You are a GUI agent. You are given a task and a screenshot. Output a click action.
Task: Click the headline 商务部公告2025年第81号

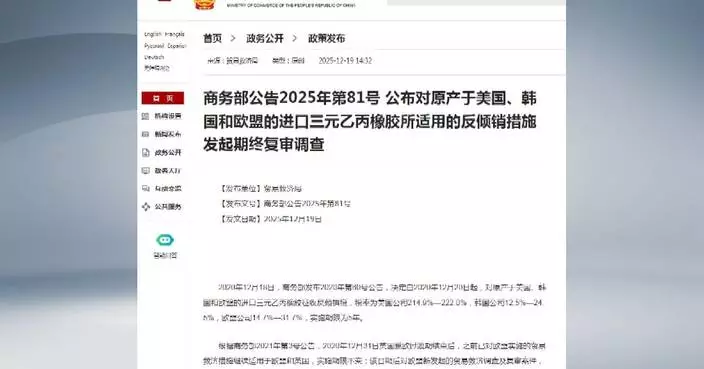click(x=370, y=122)
